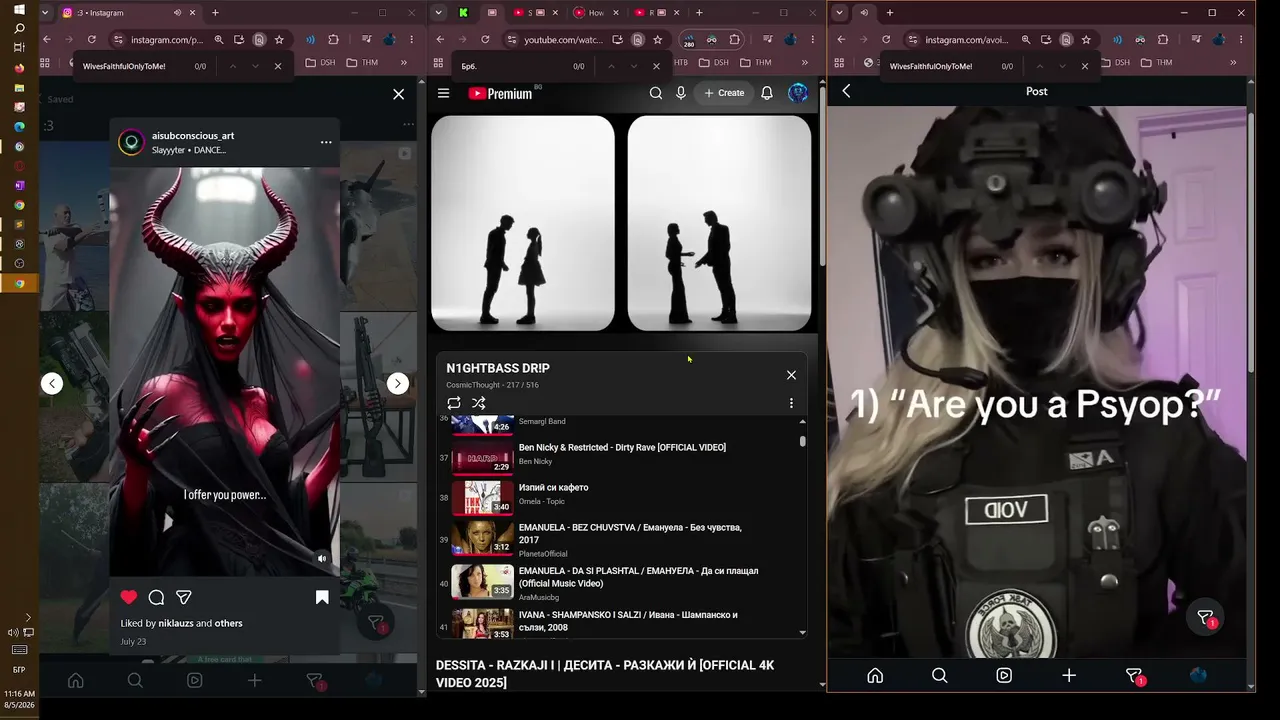Go back from the Post view in right Instagram window
The image size is (1280, 720).
coord(846,91)
